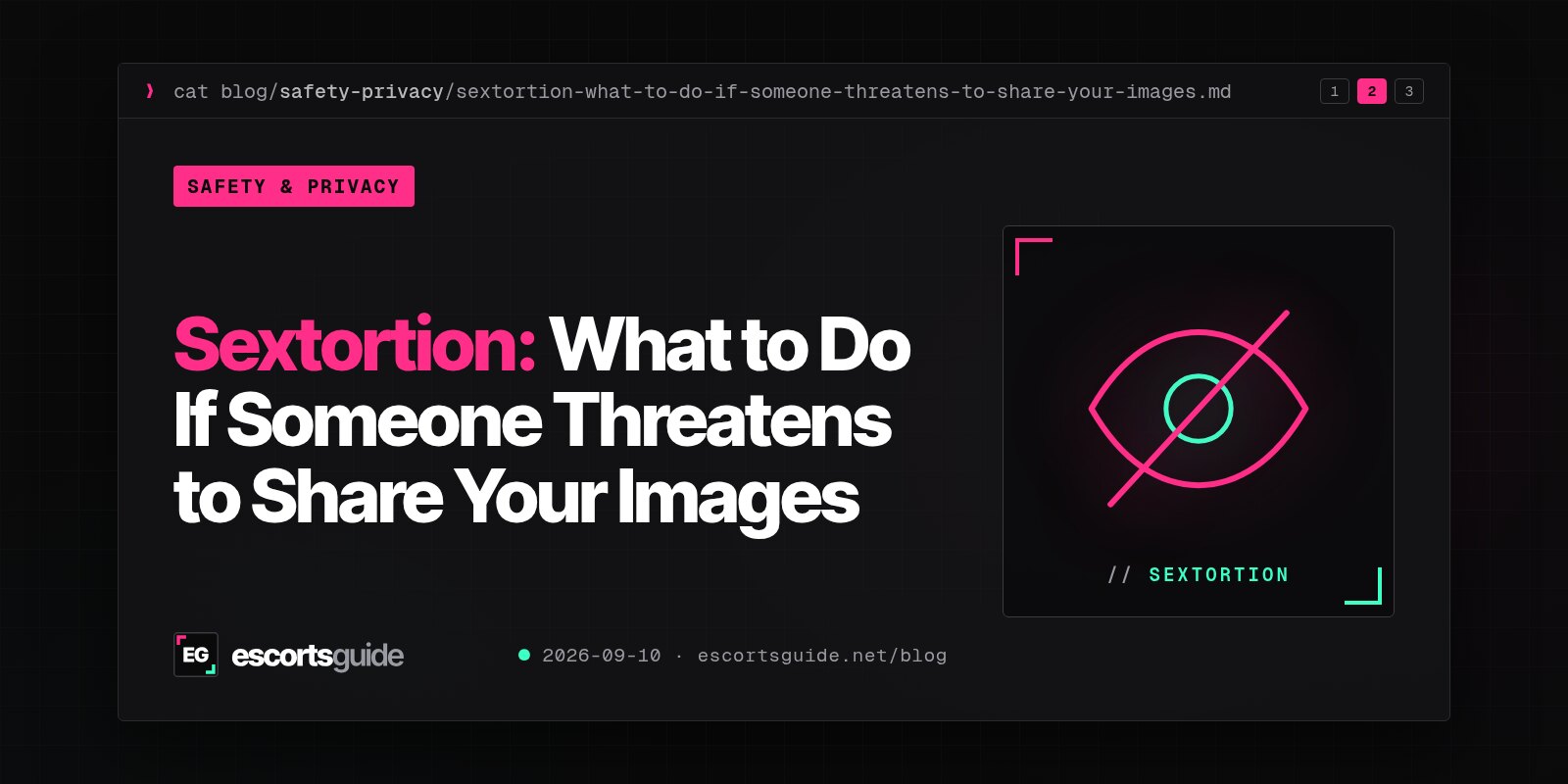1568x784 pixels.
Task: Click the 2026-09-10 date text
Action: 602,656
